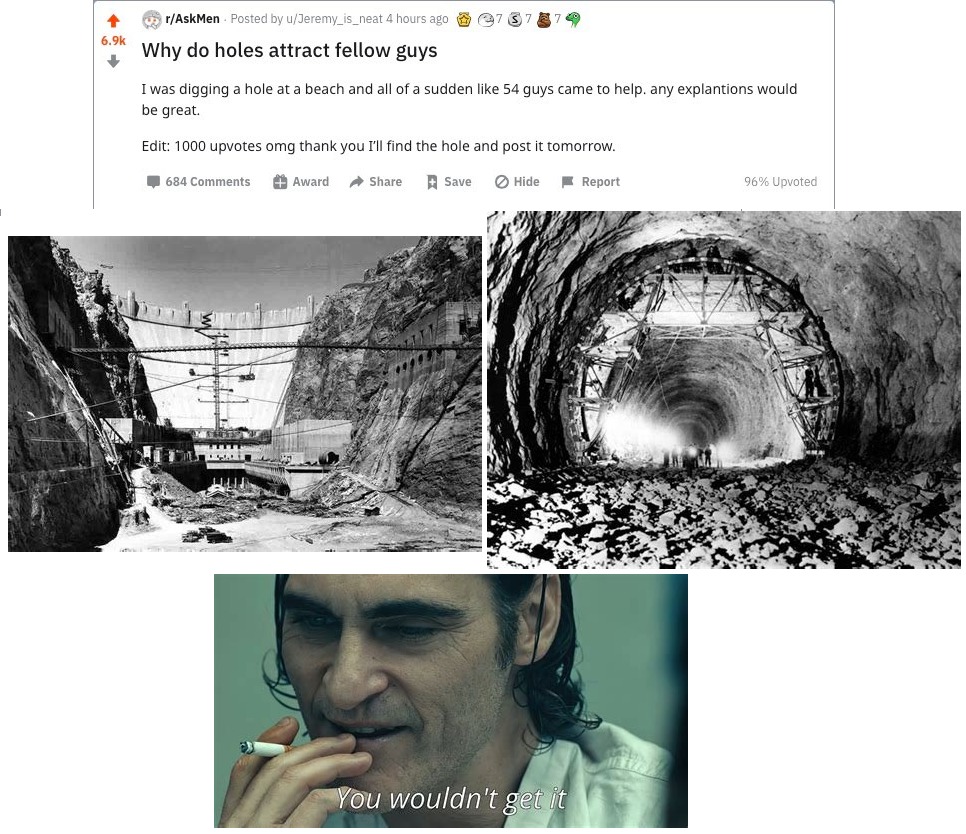Click the bear award icon
This screenshot has height=834, width=966.
click(543, 20)
